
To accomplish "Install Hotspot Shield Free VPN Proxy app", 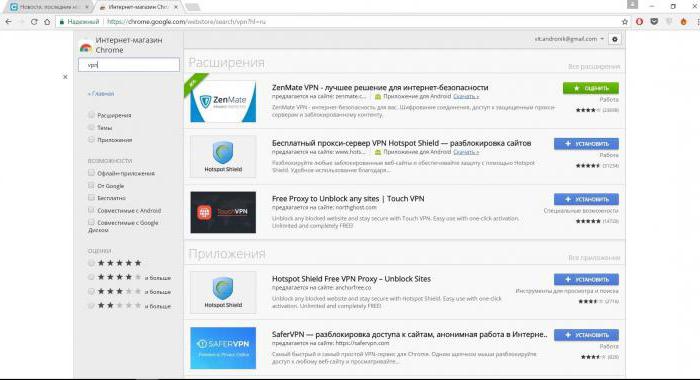I will (586, 280).
